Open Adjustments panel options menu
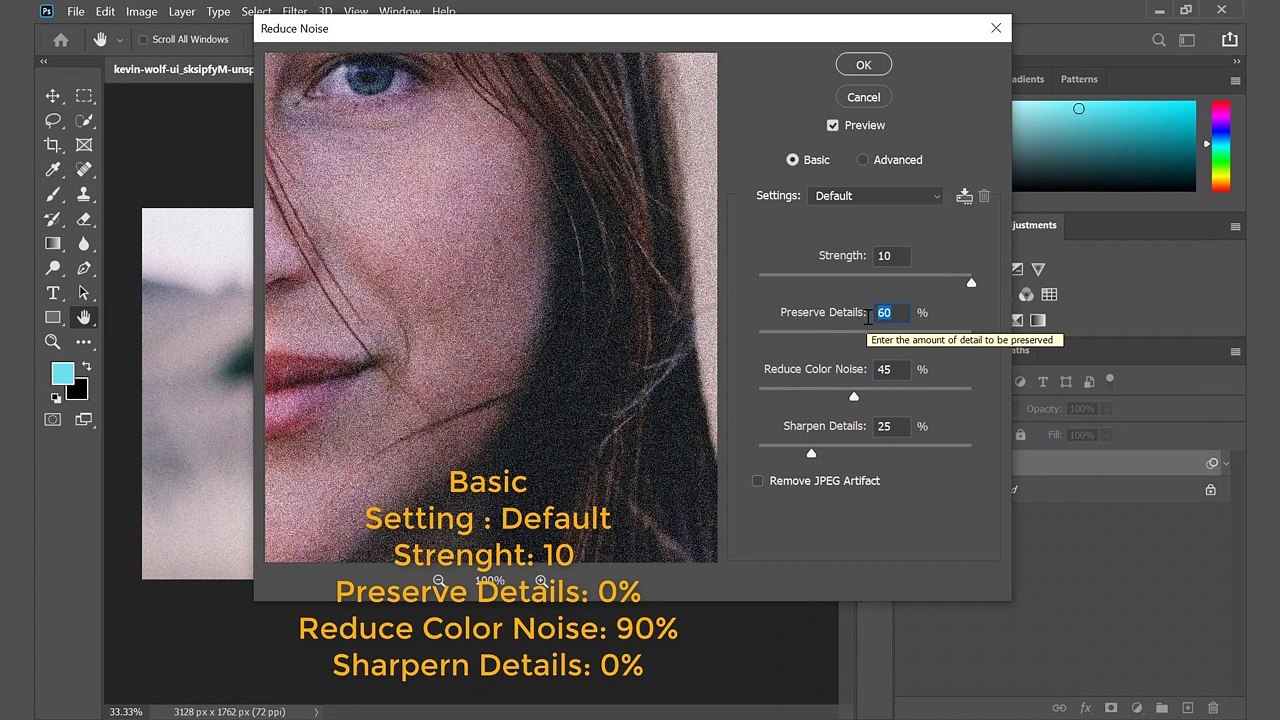The image size is (1280, 720). (x=1236, y=227)
